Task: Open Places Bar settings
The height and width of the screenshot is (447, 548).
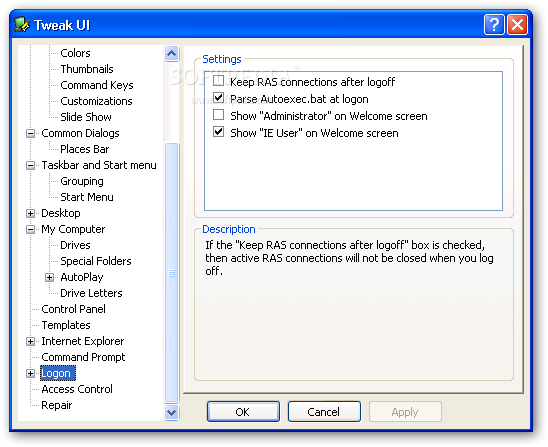Action: pos(85,149)
